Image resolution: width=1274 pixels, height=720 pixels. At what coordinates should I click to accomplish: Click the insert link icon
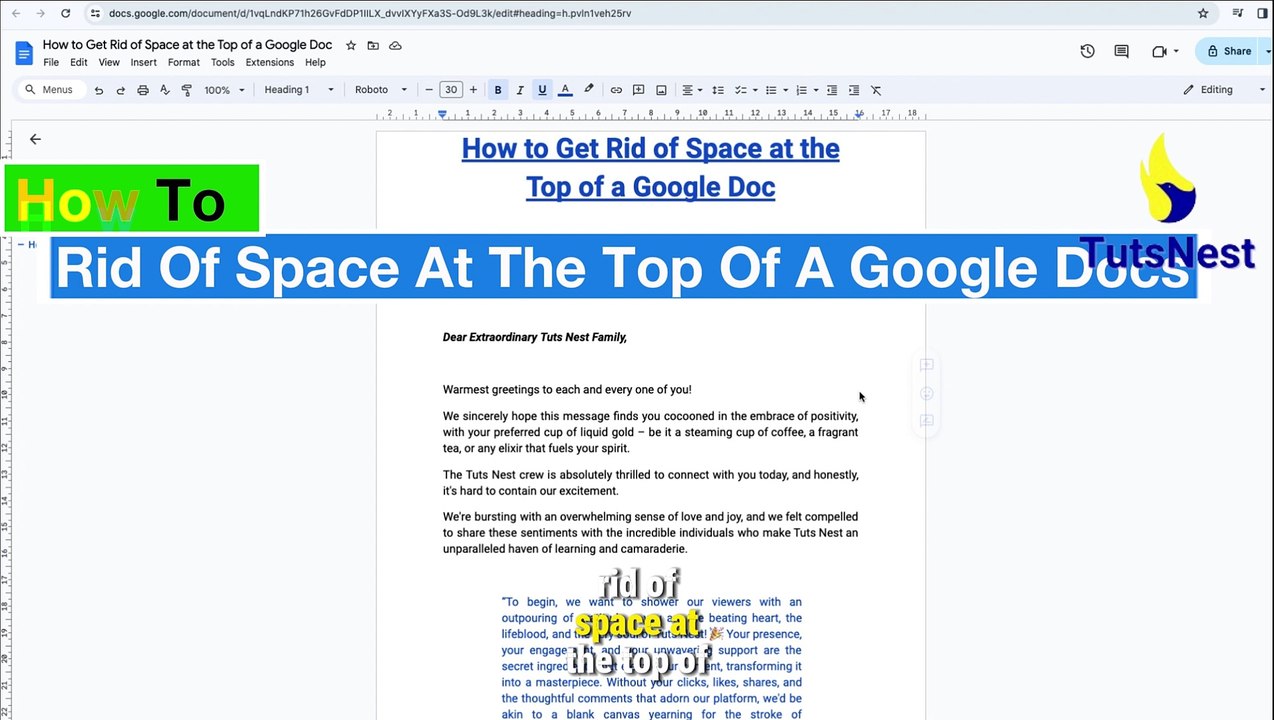616,90
